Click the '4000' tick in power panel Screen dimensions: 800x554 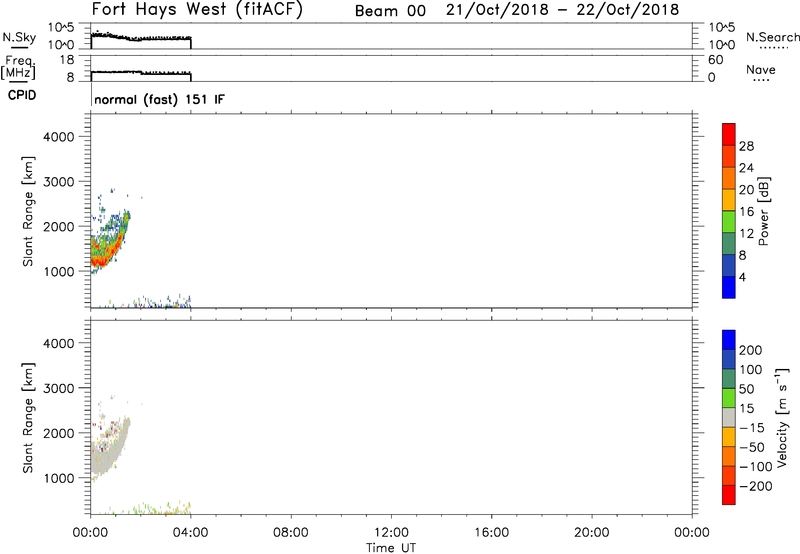click(59, 136)
